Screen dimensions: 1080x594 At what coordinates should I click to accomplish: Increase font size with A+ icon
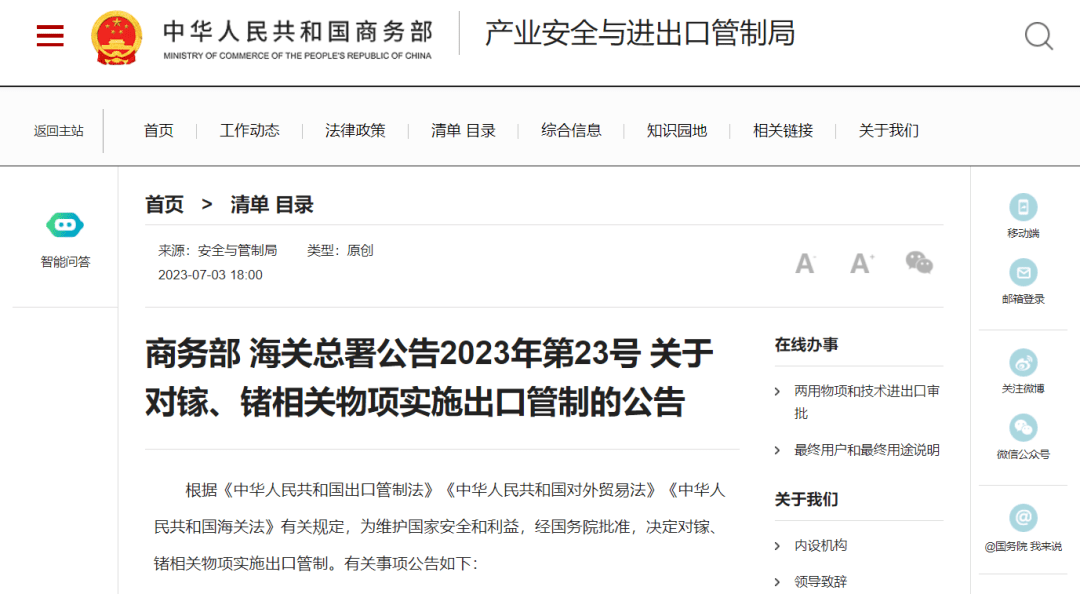click(862, 263)
